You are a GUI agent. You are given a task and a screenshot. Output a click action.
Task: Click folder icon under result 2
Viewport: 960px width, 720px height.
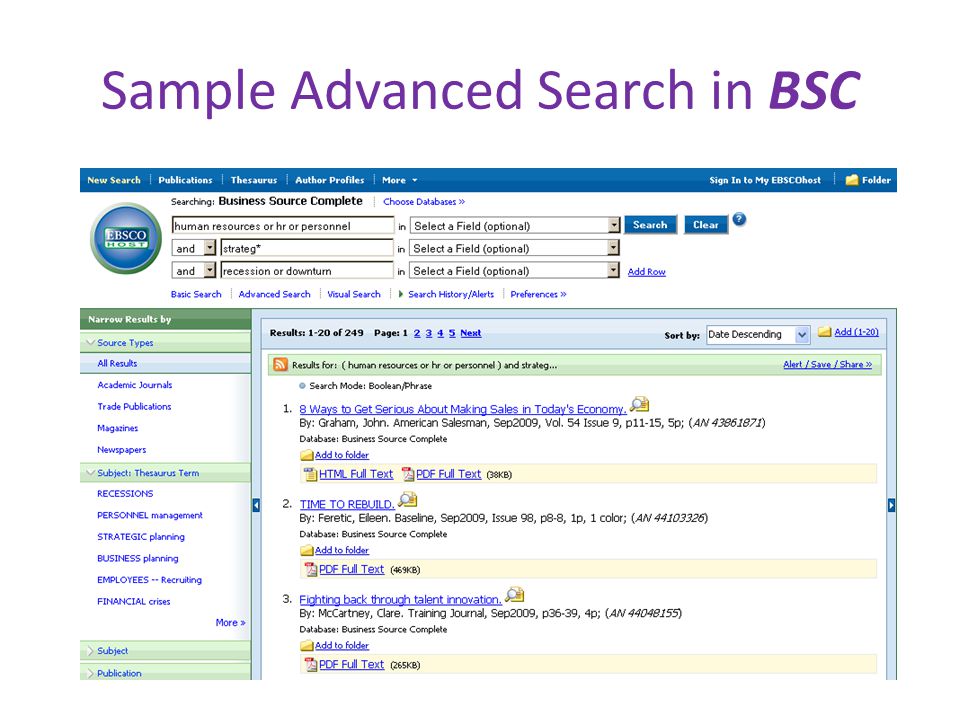coord(307,550)
